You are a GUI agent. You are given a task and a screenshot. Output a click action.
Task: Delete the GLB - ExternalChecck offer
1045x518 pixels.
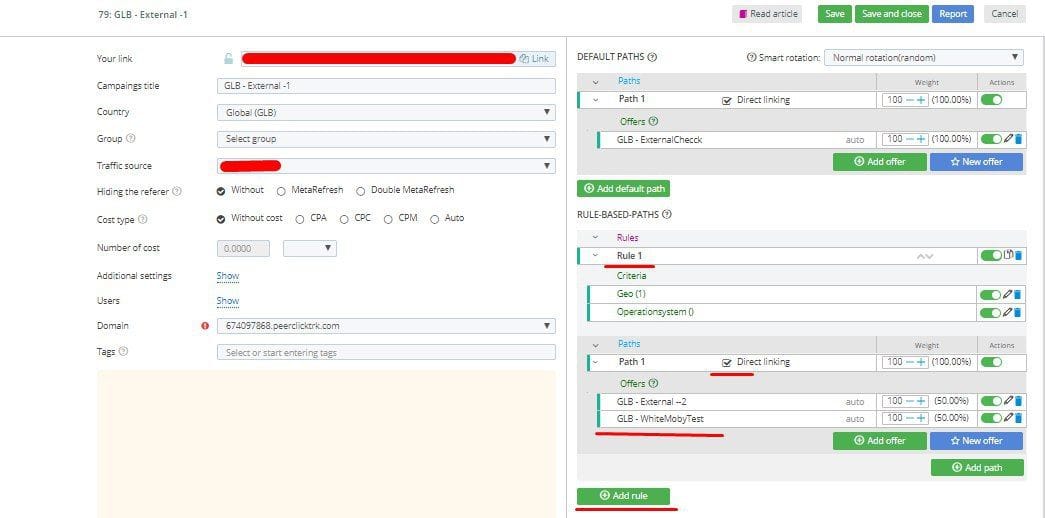[x=1018, y=140]
